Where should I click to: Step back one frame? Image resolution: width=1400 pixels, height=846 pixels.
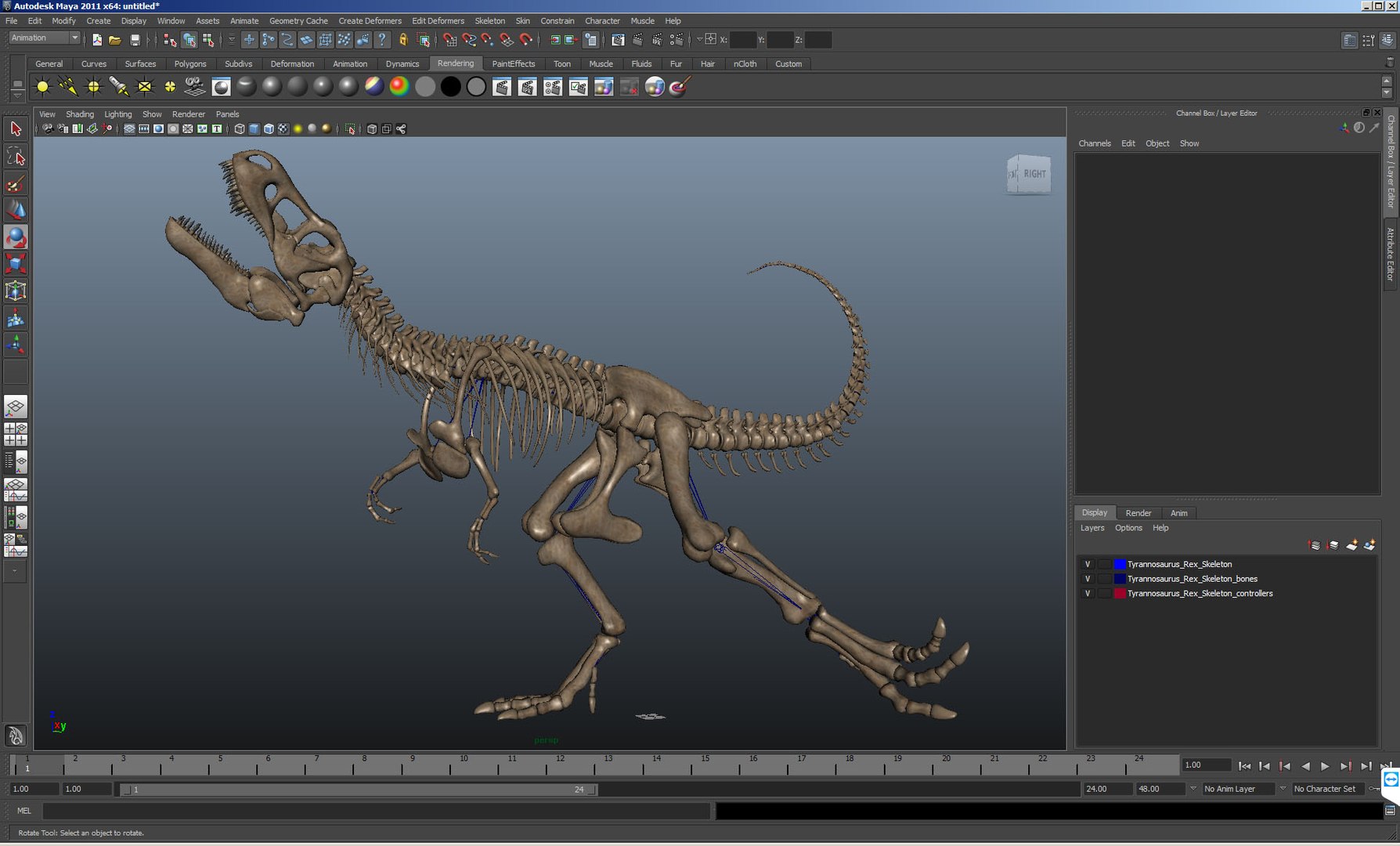pyautogui.click(x=1265, y=766)
